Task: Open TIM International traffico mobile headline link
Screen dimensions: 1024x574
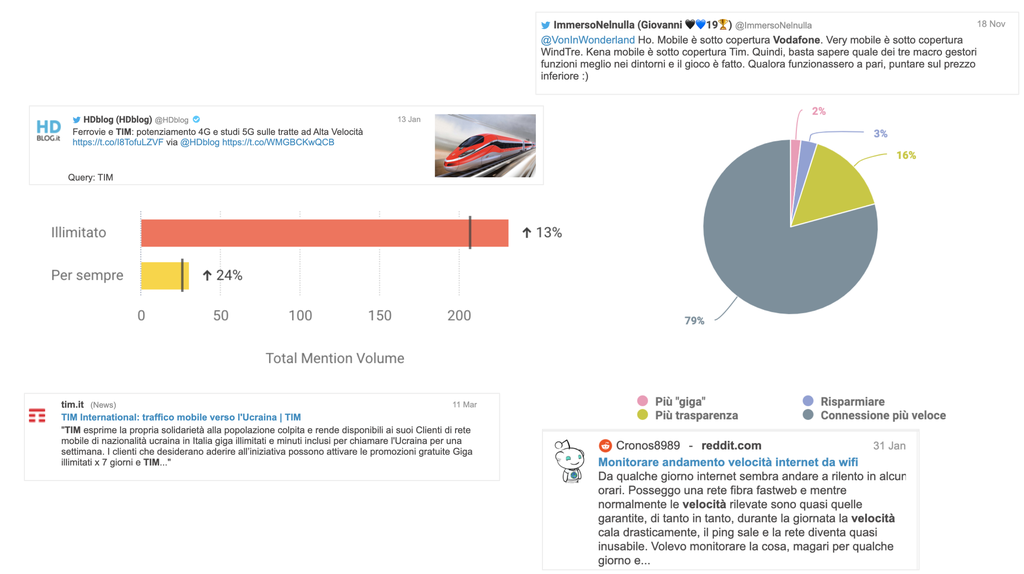Action: 180,417
